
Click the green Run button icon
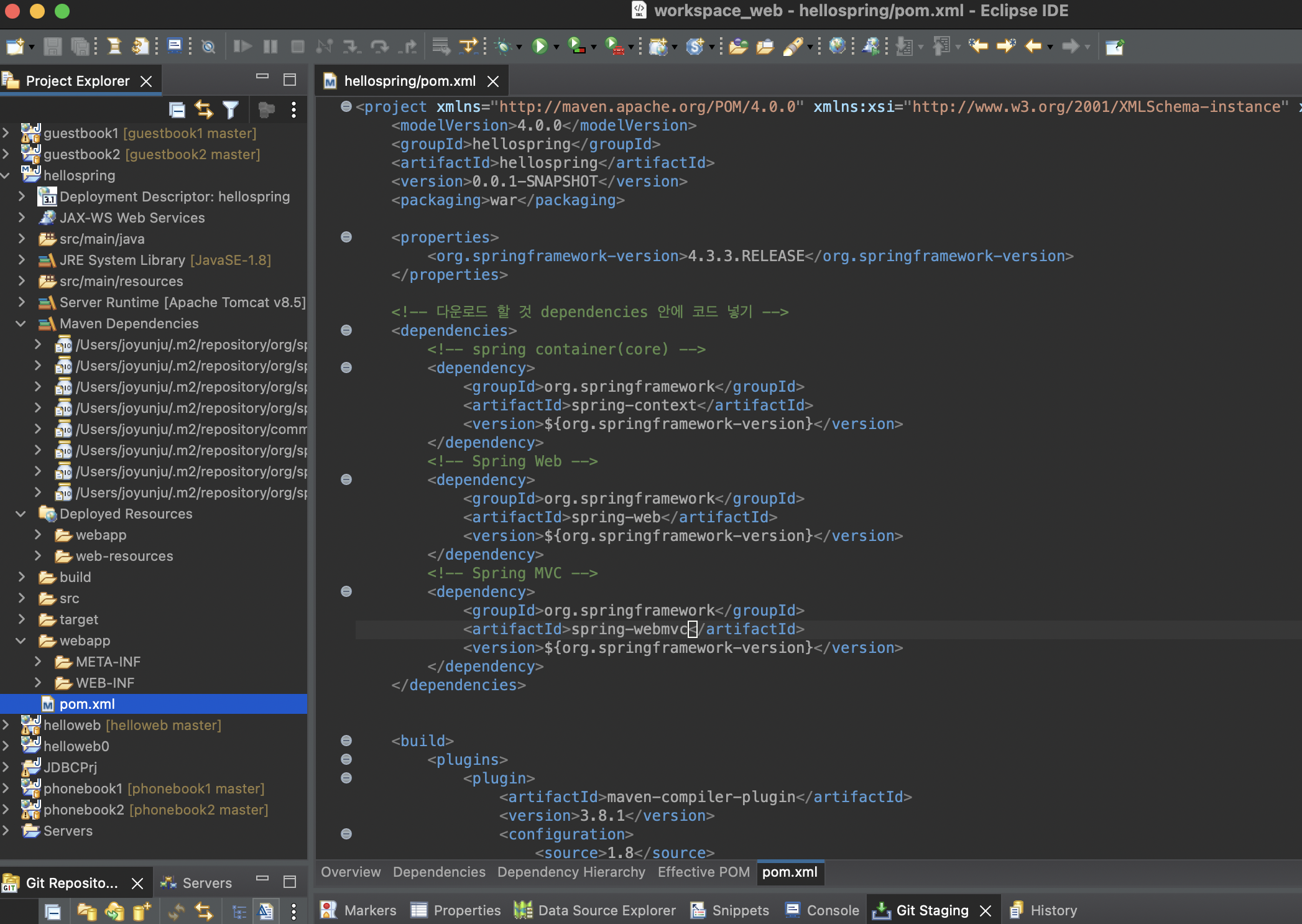pyautogui.click(x=540, y=47)
